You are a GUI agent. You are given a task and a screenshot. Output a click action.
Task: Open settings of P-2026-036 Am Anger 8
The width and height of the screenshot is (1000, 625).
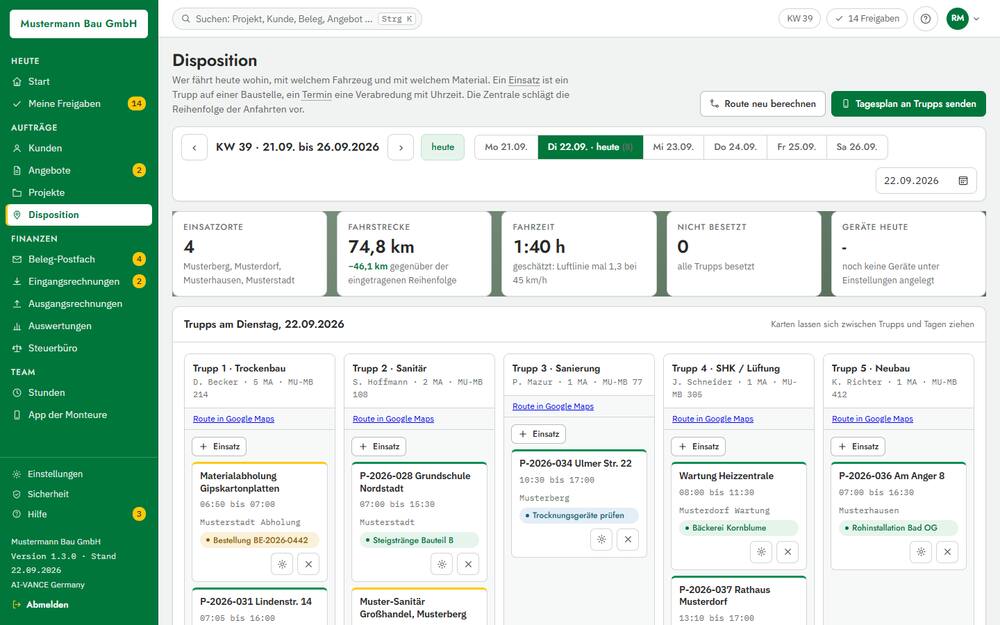(921, 552)
